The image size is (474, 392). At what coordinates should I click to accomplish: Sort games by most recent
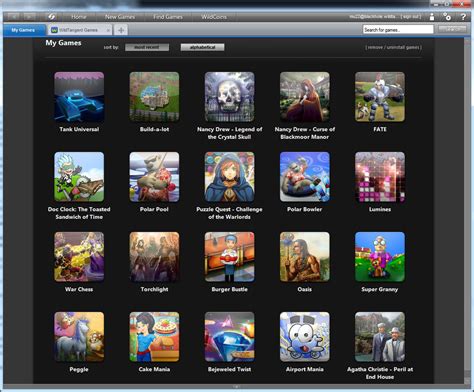[x=147, y=47]
